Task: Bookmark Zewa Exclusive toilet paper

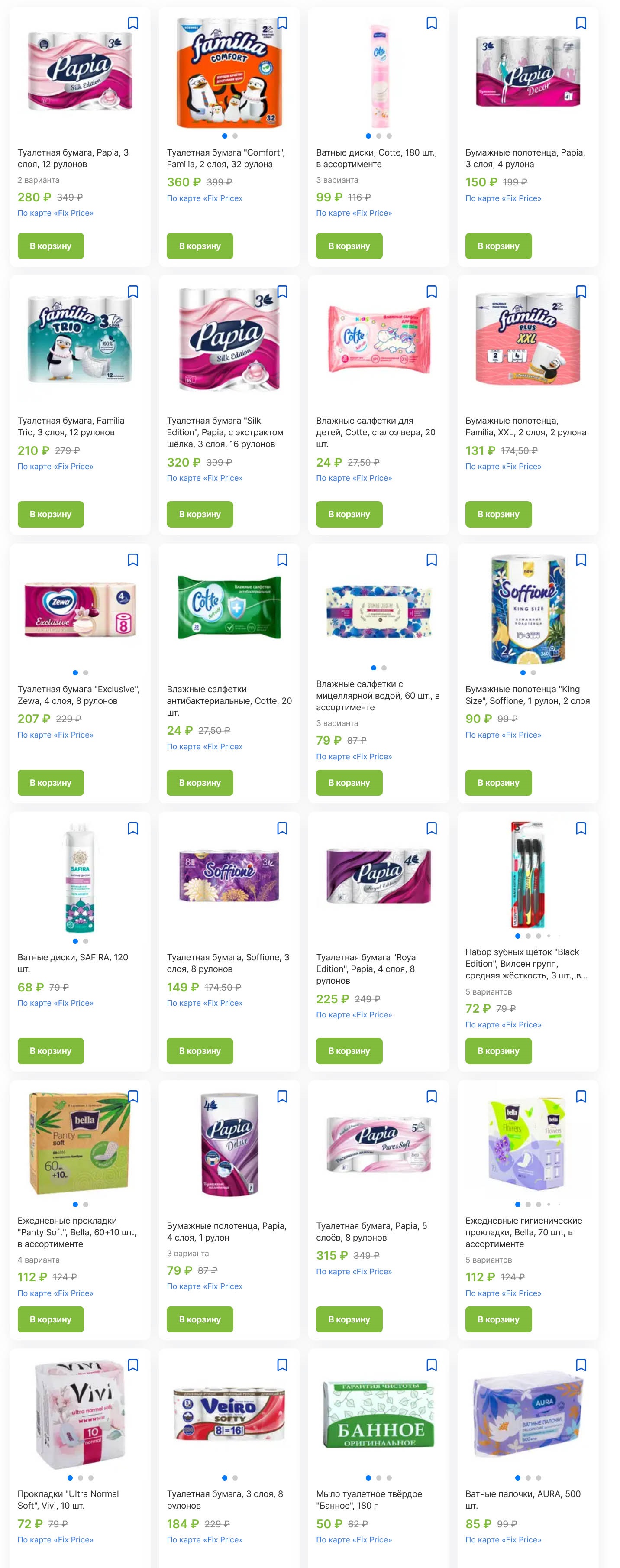Action: (132, 560)
